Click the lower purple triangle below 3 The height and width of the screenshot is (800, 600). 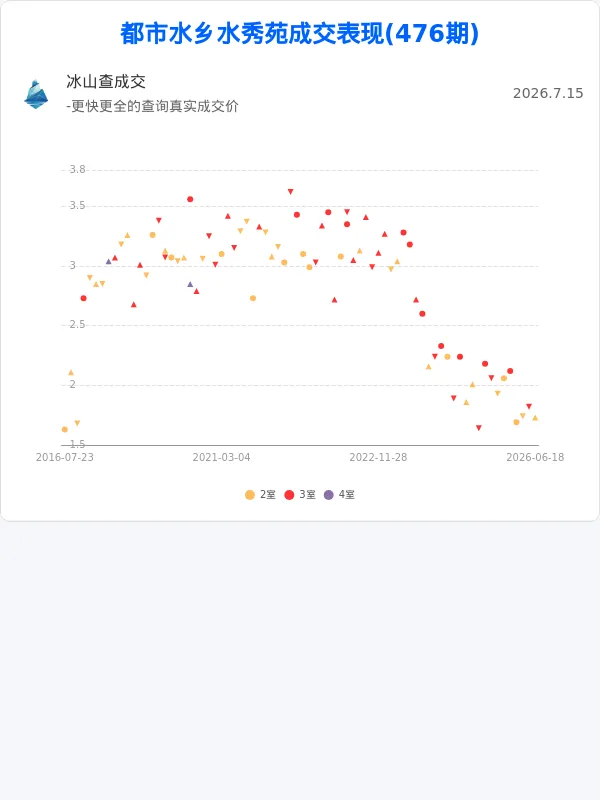click(x=190, y=284)
